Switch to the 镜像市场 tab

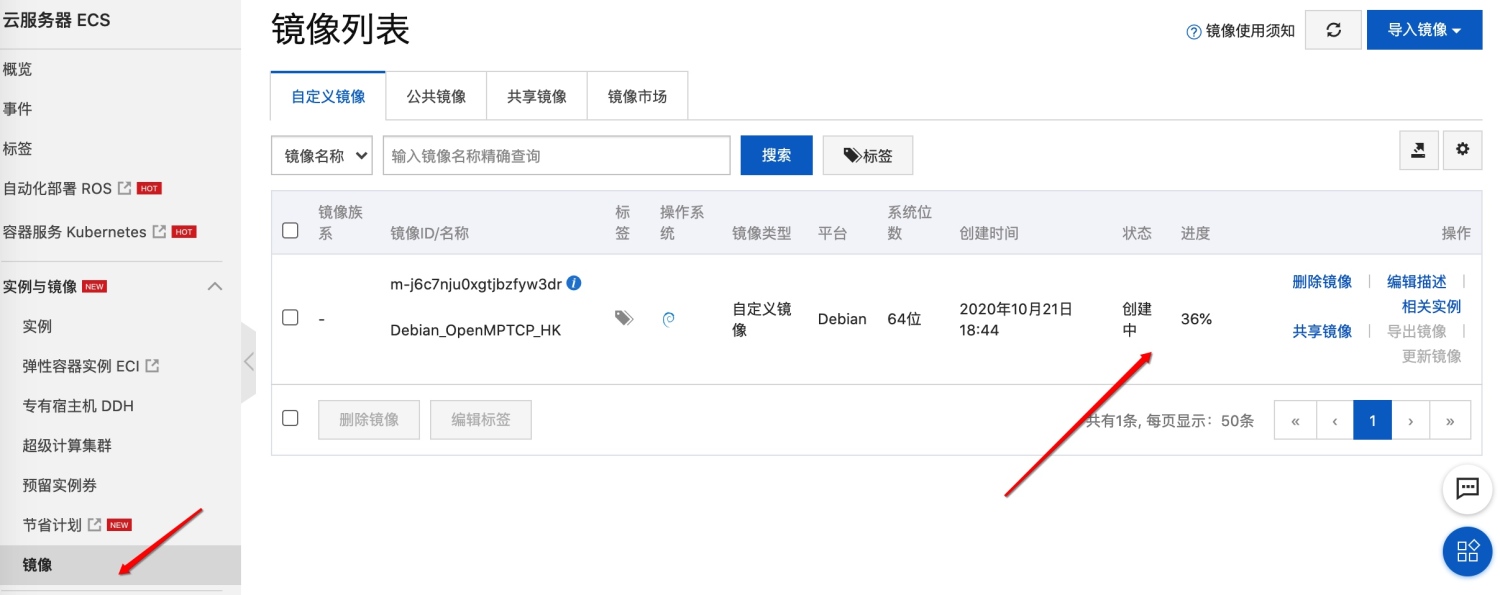pyautogui.click(x=637, y=96)
